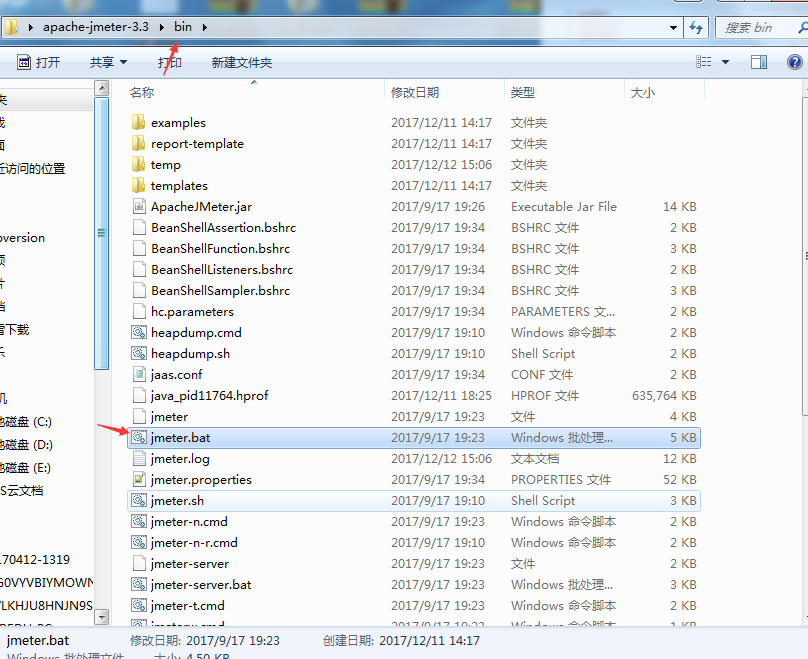Click the refresh button beside address bar
The image size is (808, 659).
click(x=696, y=27)
